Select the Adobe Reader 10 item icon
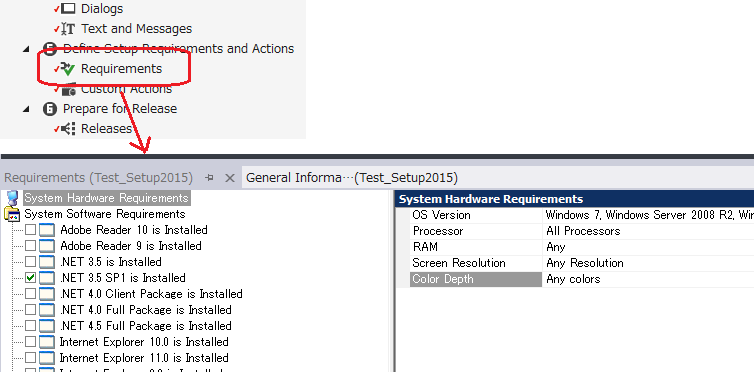This screenshot has width=754, height=372. click(x=47, y=230)
